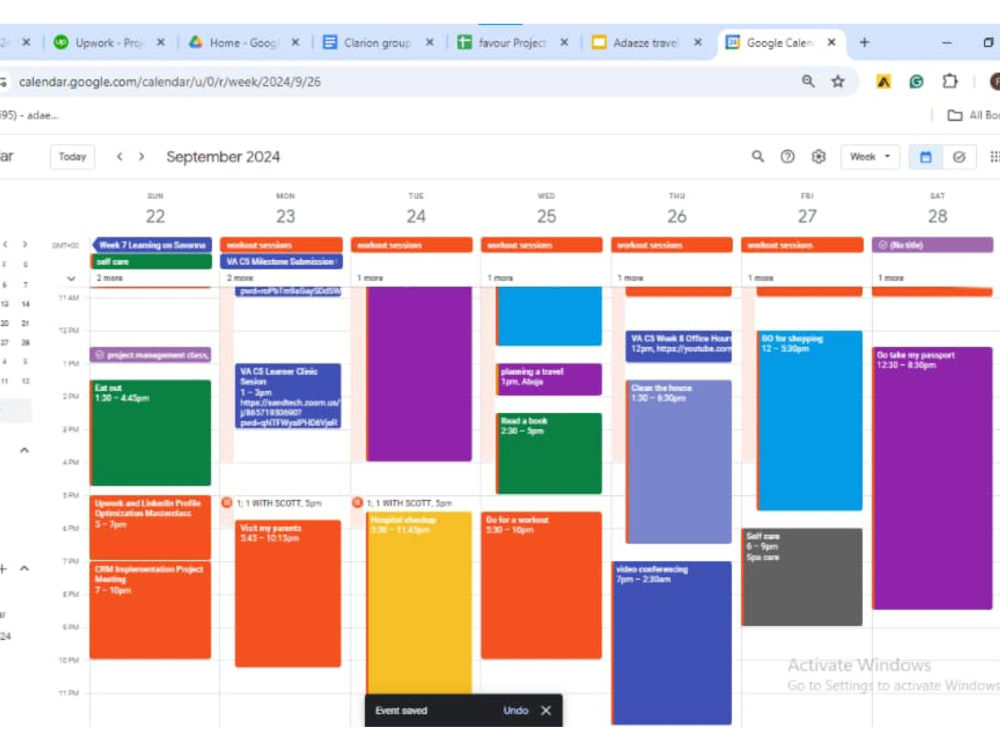Close the Upwork tab
This screenshot has width=1000, height=750.
161,42
